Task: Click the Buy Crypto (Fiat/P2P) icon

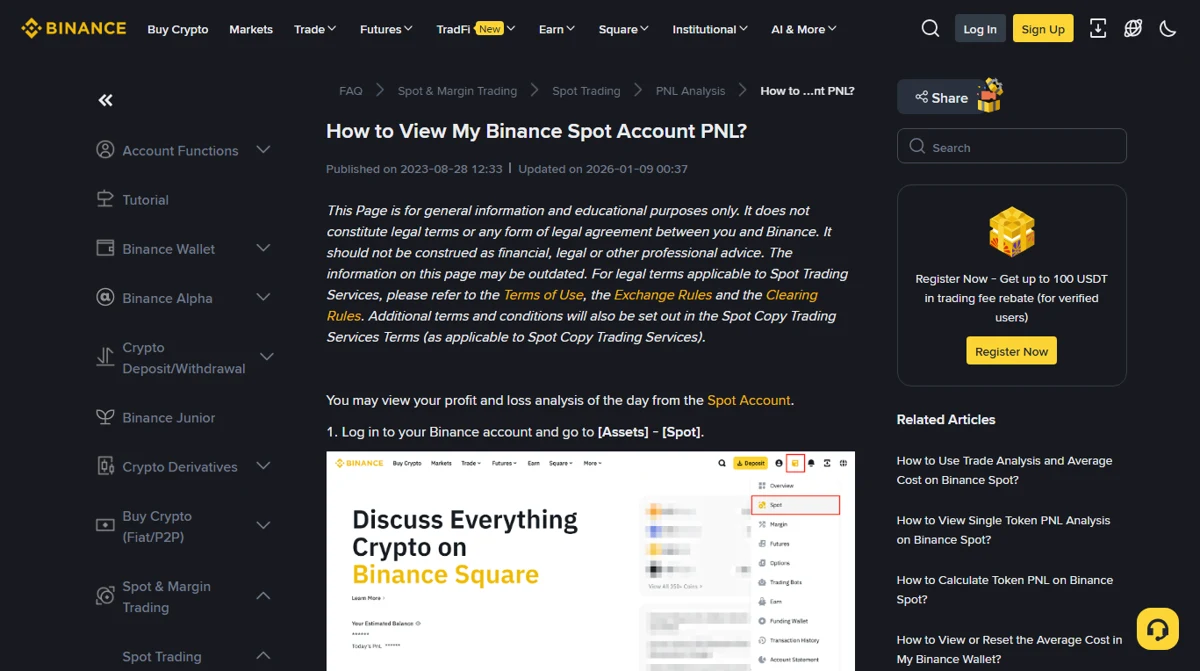Action: pyautogui.click(x=105, y=525)
